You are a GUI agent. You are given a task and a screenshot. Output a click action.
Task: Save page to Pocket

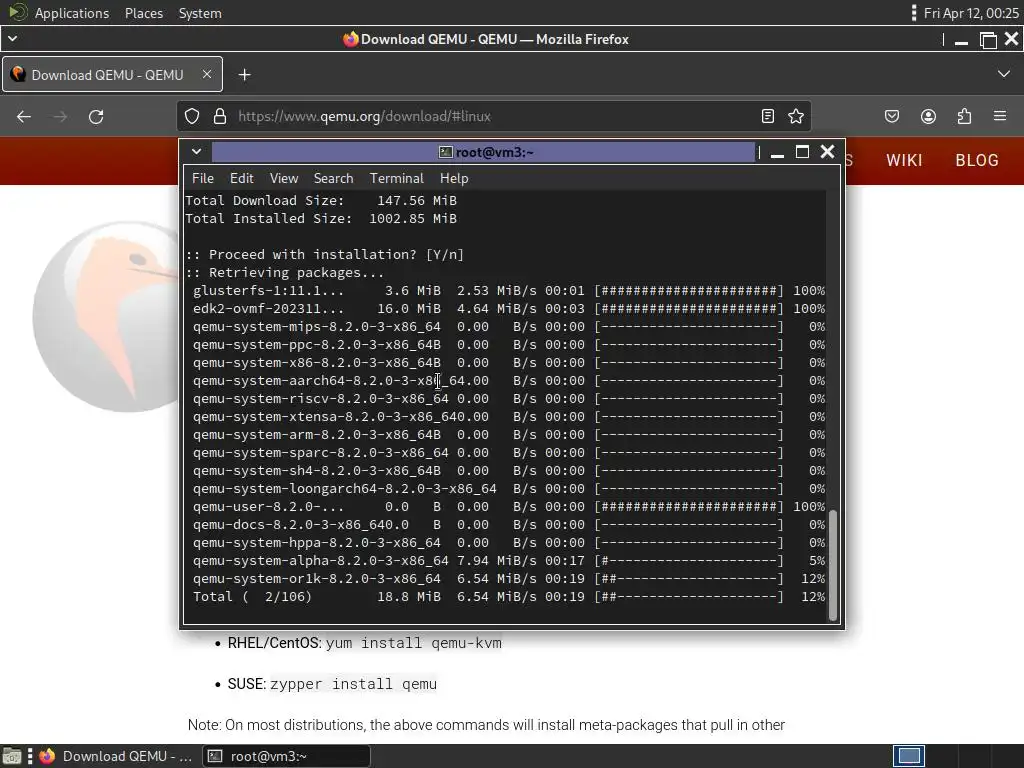[x=891, y=116]
